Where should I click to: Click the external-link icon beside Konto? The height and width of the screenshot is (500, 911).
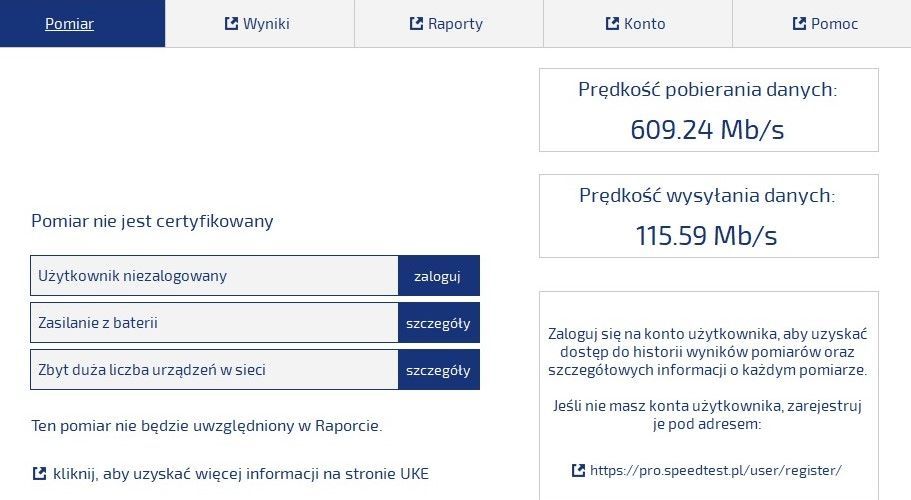tap(613, 23)
